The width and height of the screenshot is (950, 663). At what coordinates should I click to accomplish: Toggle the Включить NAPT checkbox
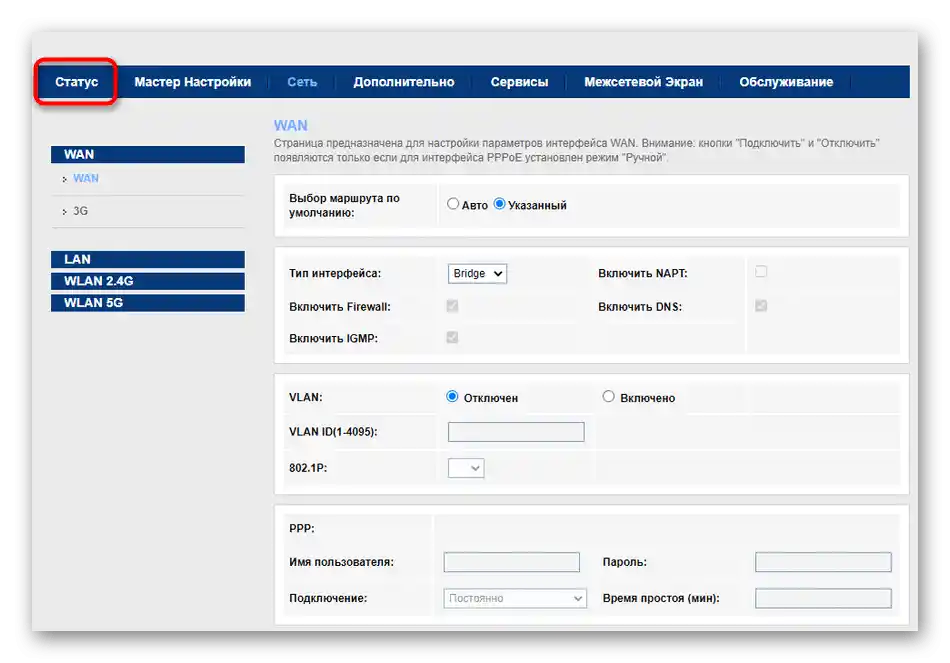point(761,272)
